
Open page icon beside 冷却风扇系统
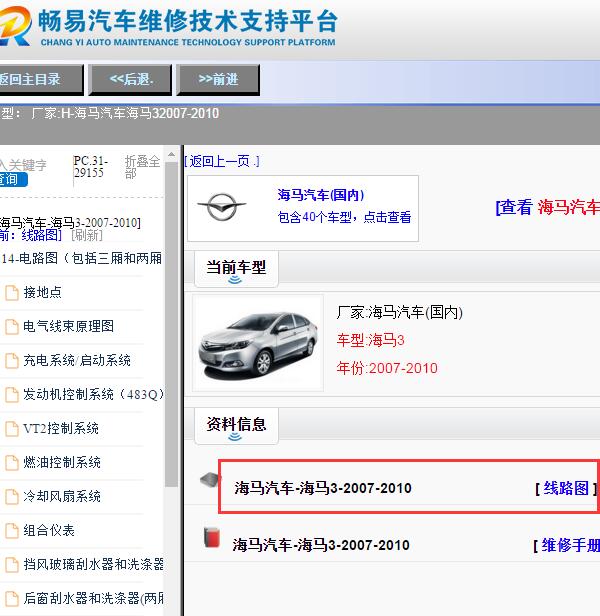pyautogui.click(x=11, y=497)
